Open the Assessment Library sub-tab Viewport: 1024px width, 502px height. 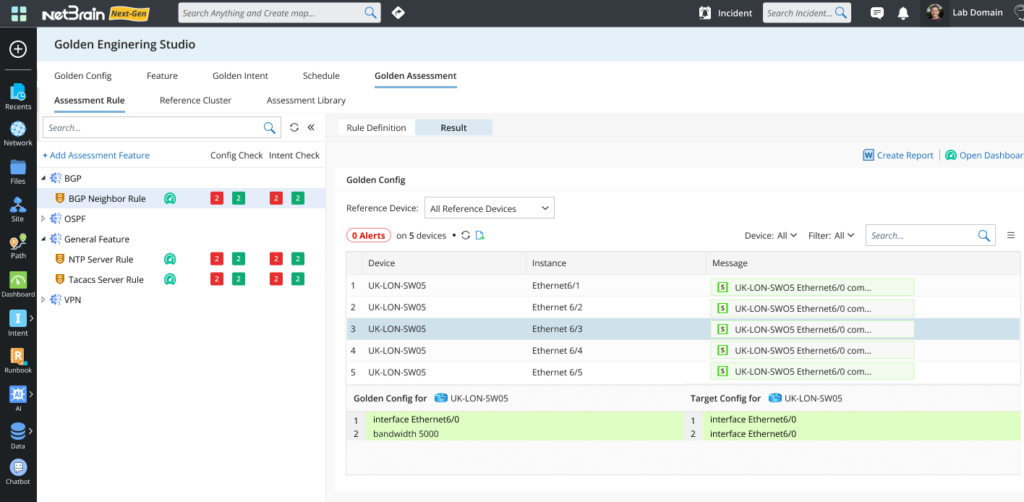point(306,101)
